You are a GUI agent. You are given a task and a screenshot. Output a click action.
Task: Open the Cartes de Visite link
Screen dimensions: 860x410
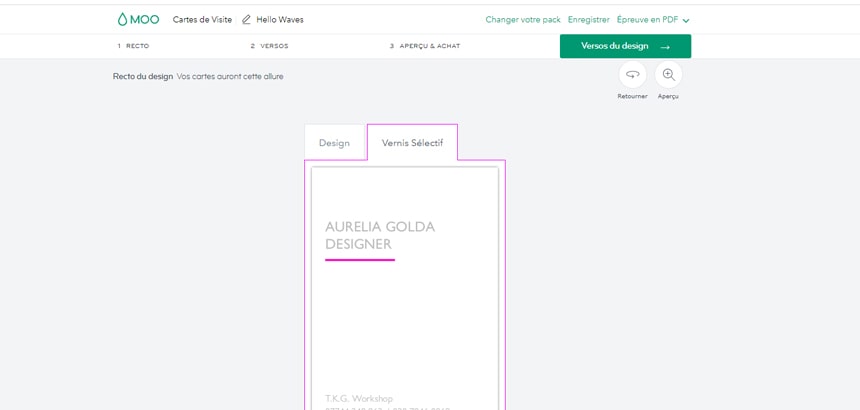pyautogui.click(x=202, y=20)
